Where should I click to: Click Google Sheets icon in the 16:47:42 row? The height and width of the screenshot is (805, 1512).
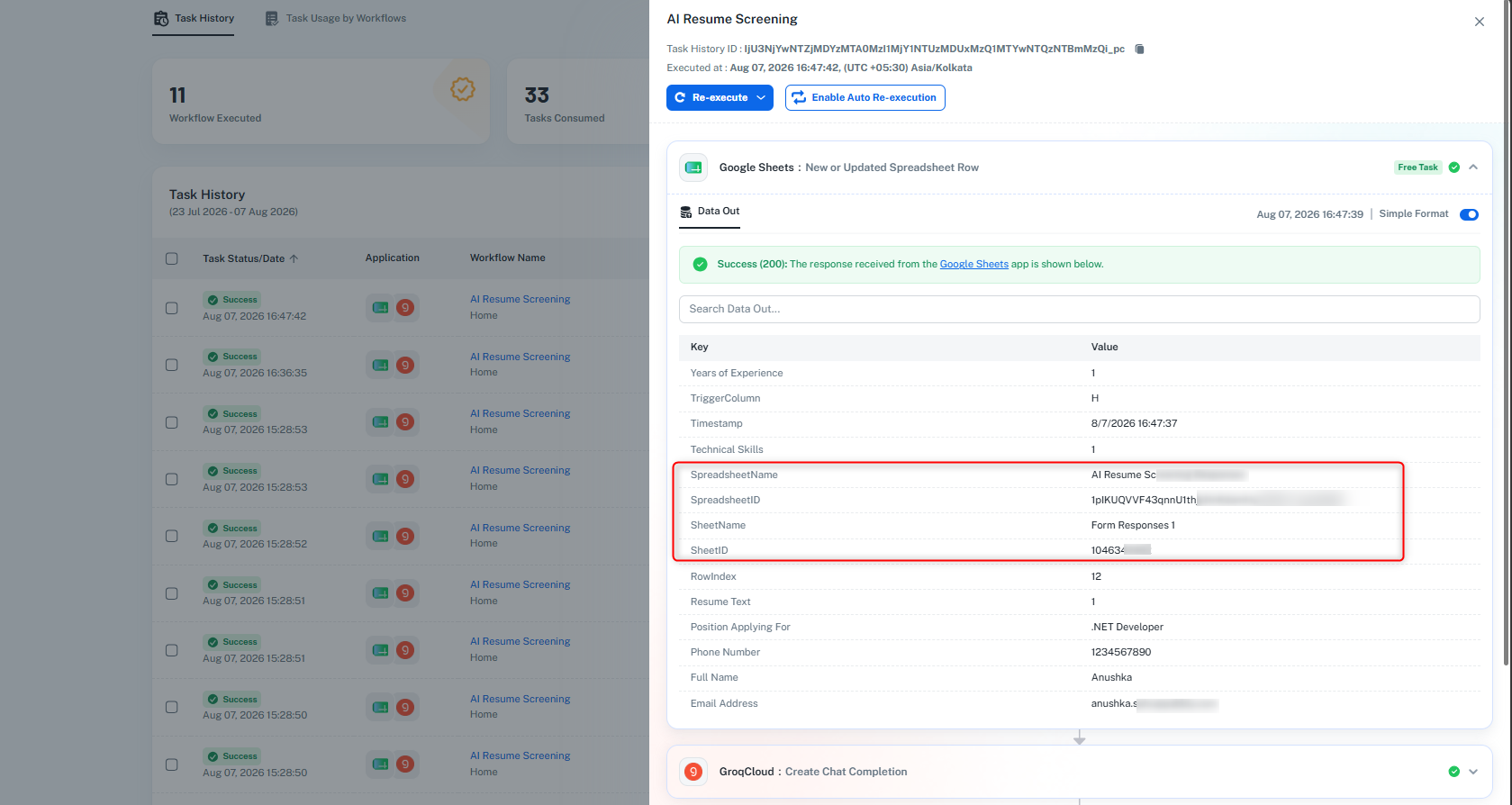381,308
